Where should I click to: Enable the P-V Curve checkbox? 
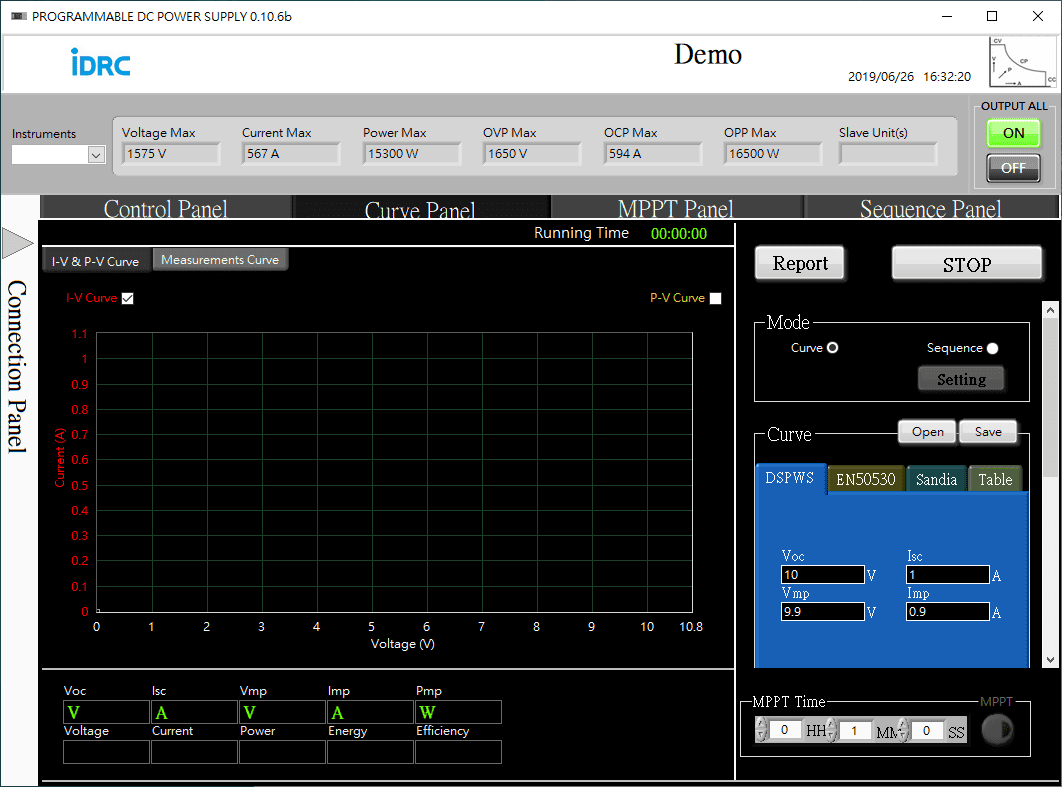[715, 298]
